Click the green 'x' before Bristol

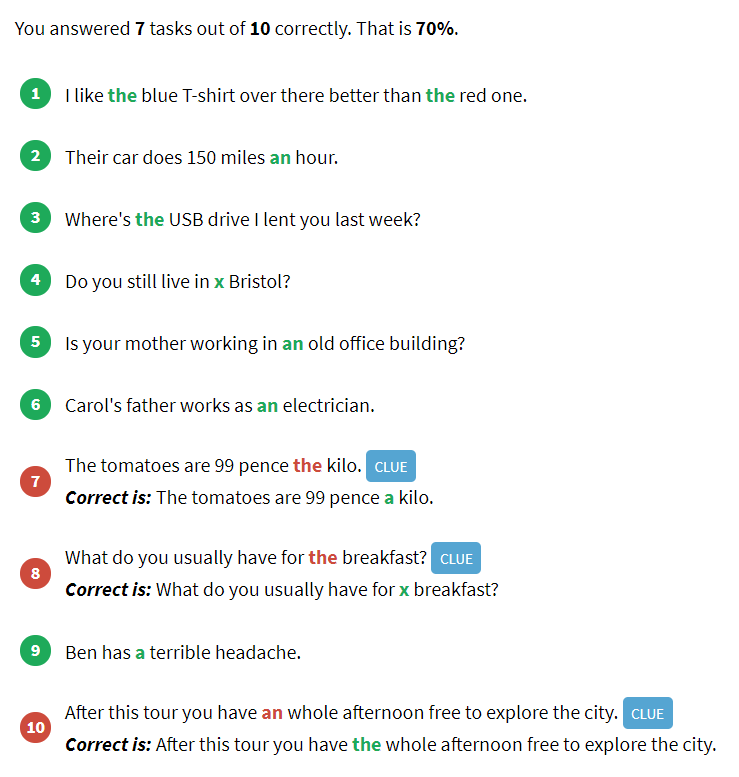[x=219, y=282]
